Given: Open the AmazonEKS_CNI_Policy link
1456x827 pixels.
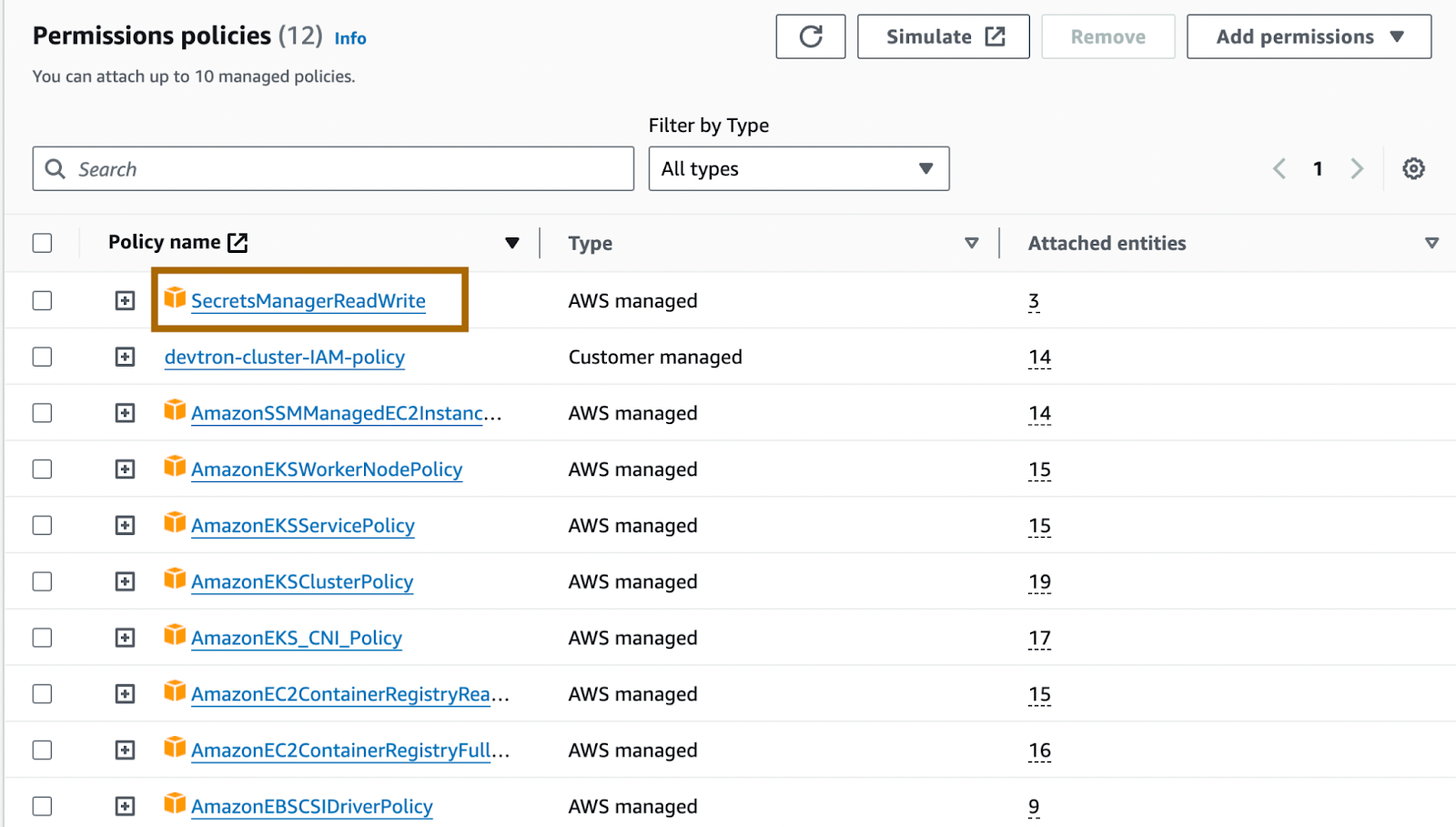Looking at the screenshot, I should click(x=297, y=639).
